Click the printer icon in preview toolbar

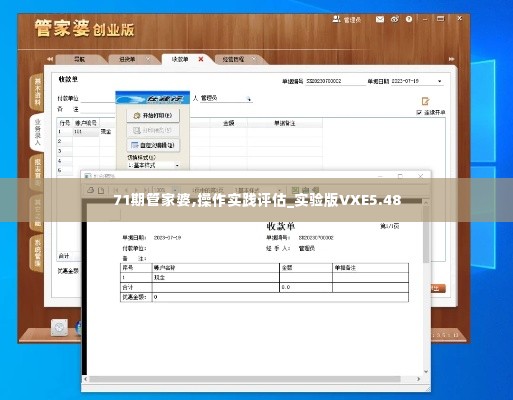pos(90,190)
